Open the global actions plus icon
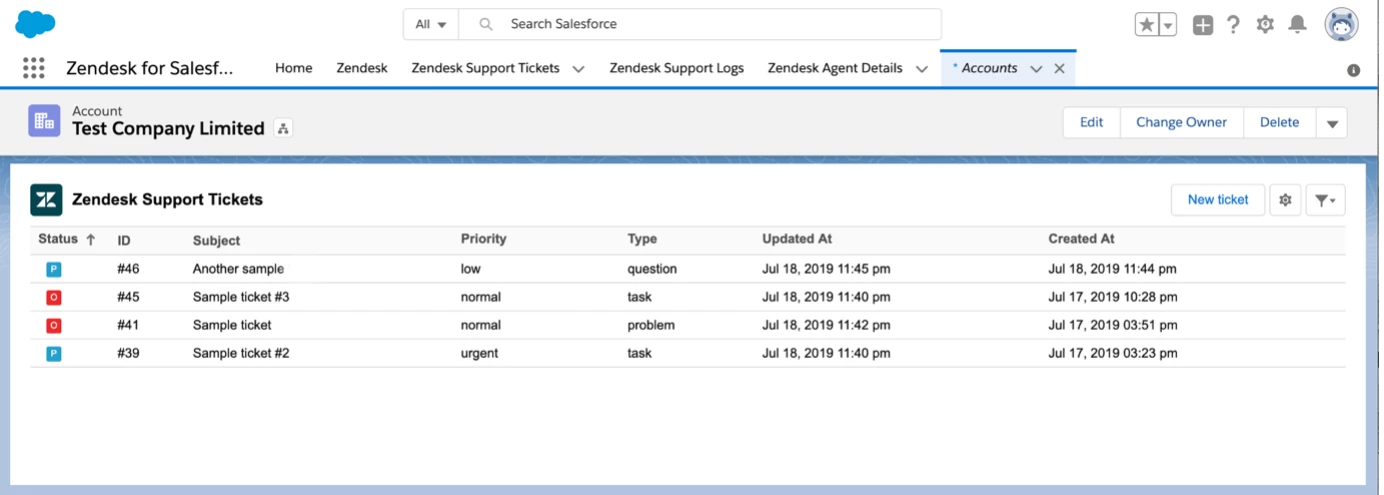 pos(1203,25)
